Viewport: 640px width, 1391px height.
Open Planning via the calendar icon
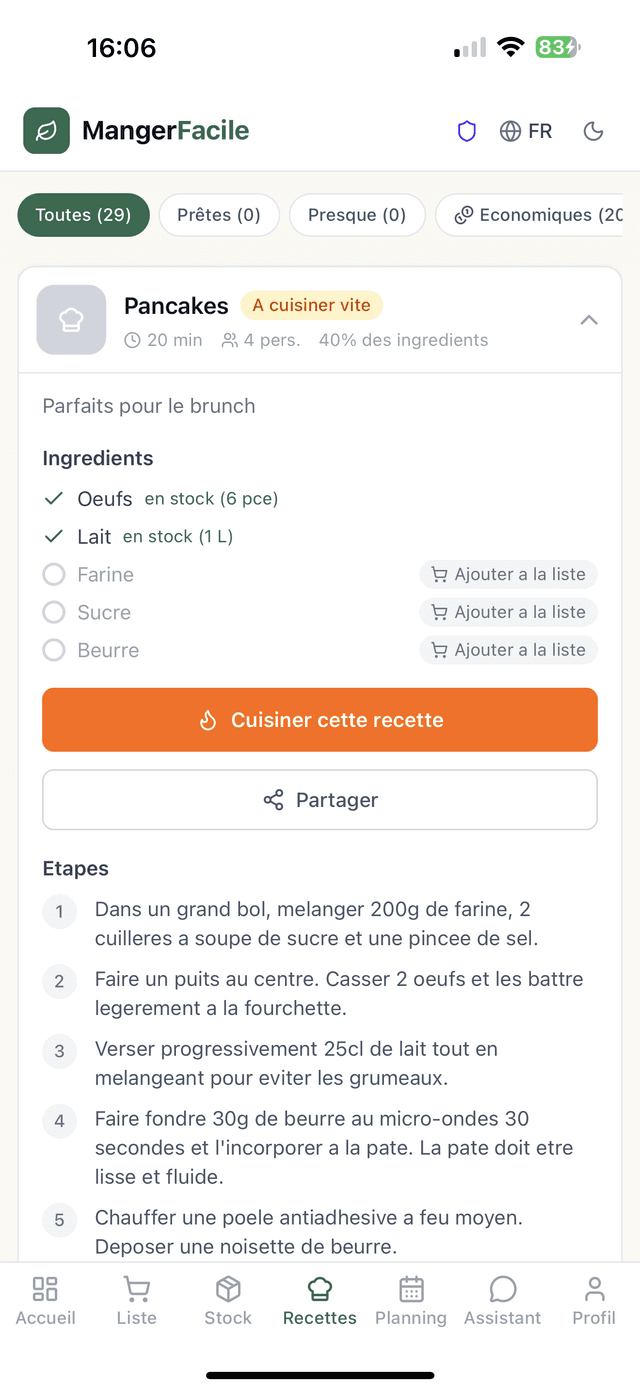pyautogui.click(x=410, y=1290)
